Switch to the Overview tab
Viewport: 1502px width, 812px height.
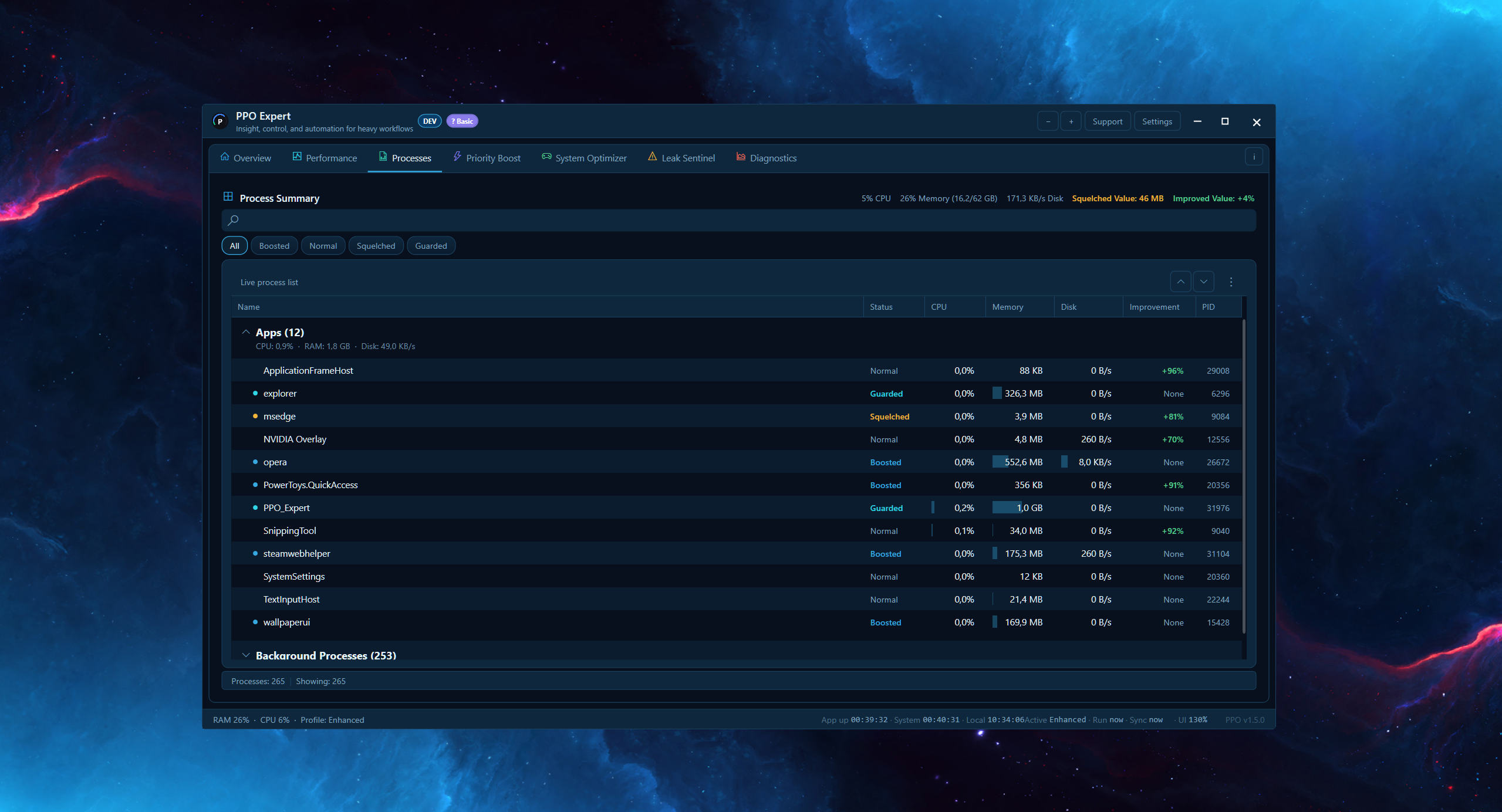[x=245, y=158]
